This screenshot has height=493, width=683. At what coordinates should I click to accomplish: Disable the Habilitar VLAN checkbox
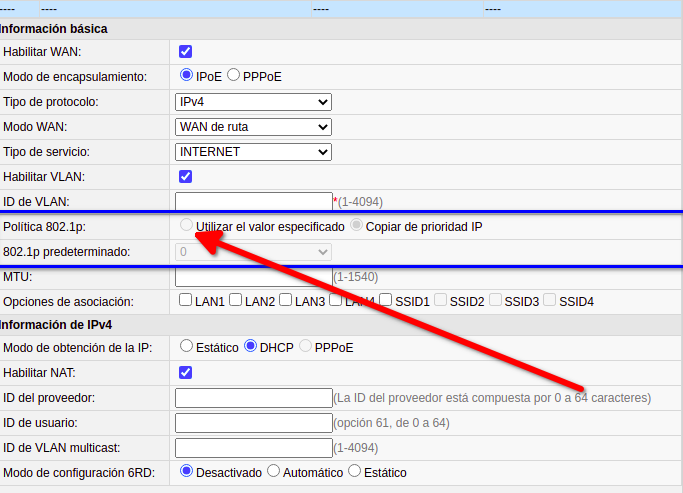click(185, 176)
